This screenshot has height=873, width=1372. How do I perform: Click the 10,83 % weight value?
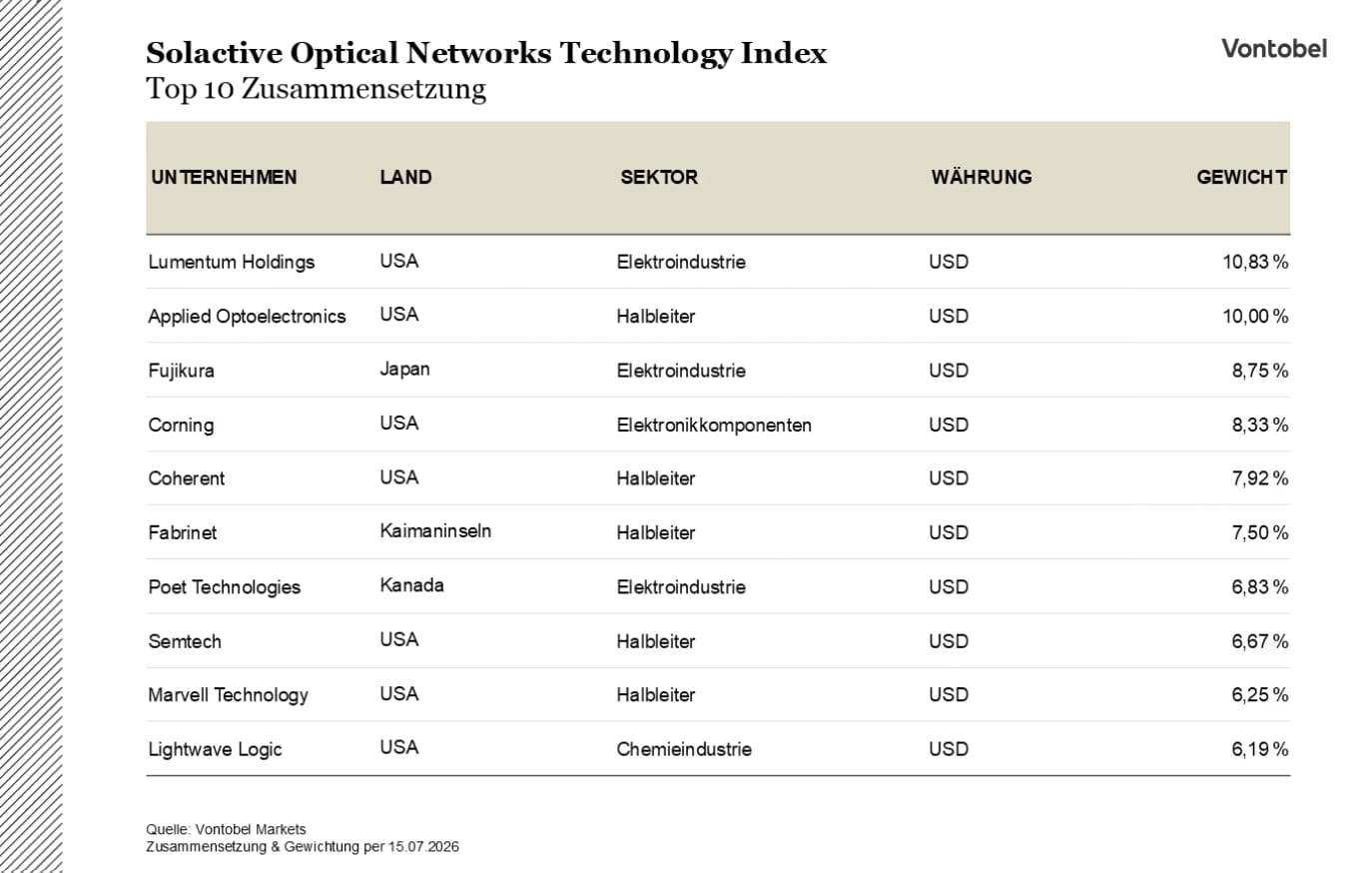click(x=1255, y=262)
